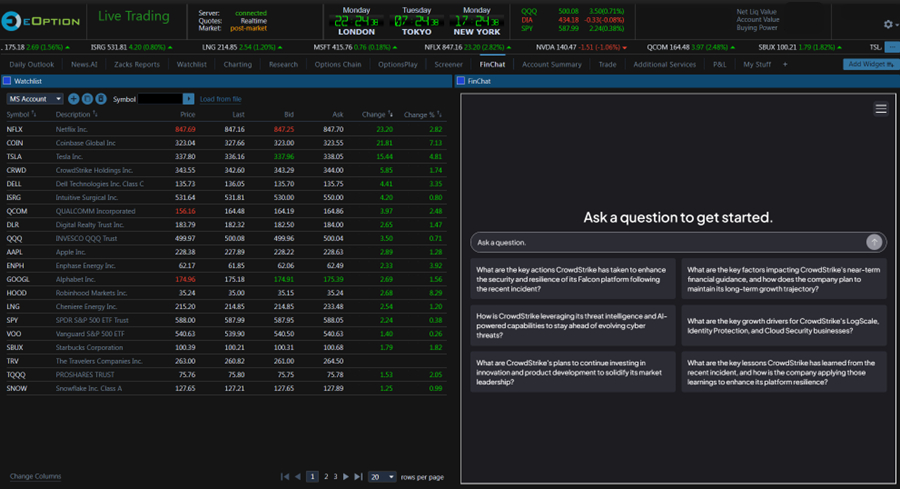Click the copy watchlist icon
Screen dimensions: 900x489
(87, 99)
